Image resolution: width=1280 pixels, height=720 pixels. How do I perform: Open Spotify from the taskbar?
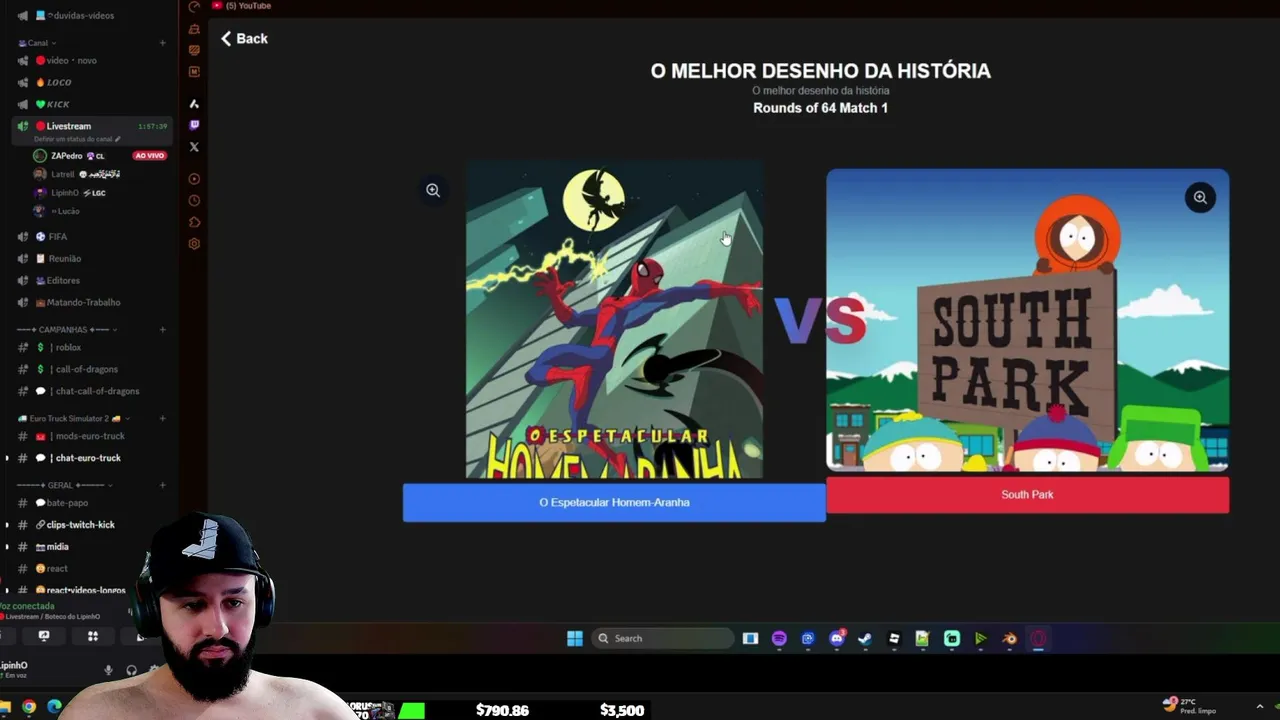tap(779, 639)
